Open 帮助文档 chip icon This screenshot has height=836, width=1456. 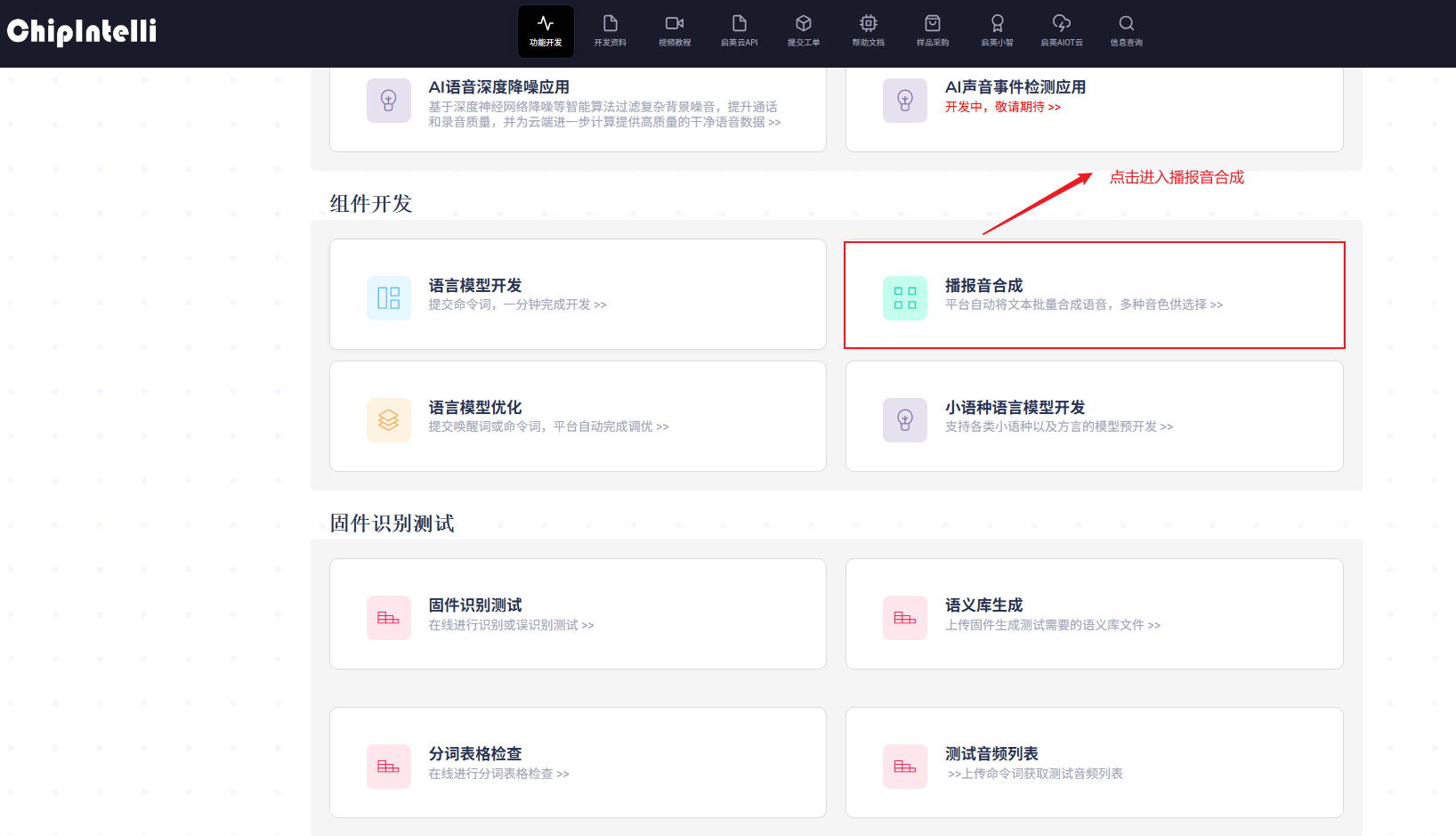point(868,23)
